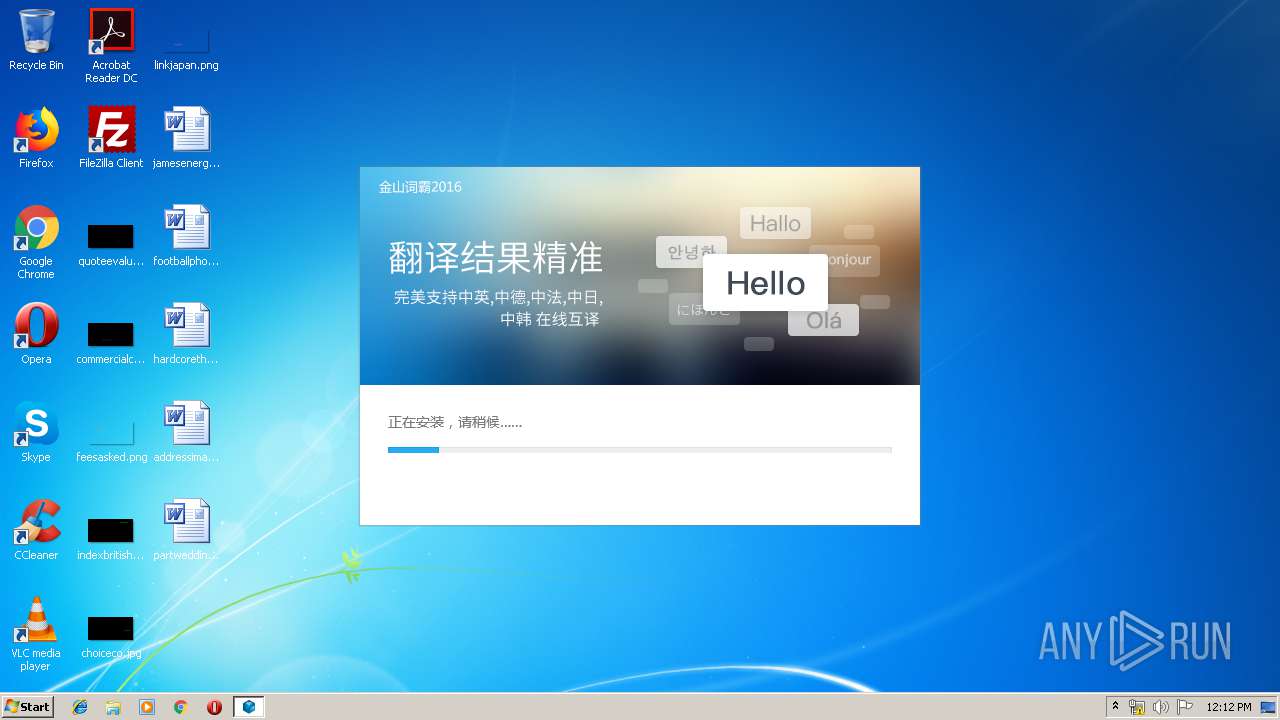Show hidden system tray icons
This screenshot has height=720, width=1280.
pos(1115,707)
